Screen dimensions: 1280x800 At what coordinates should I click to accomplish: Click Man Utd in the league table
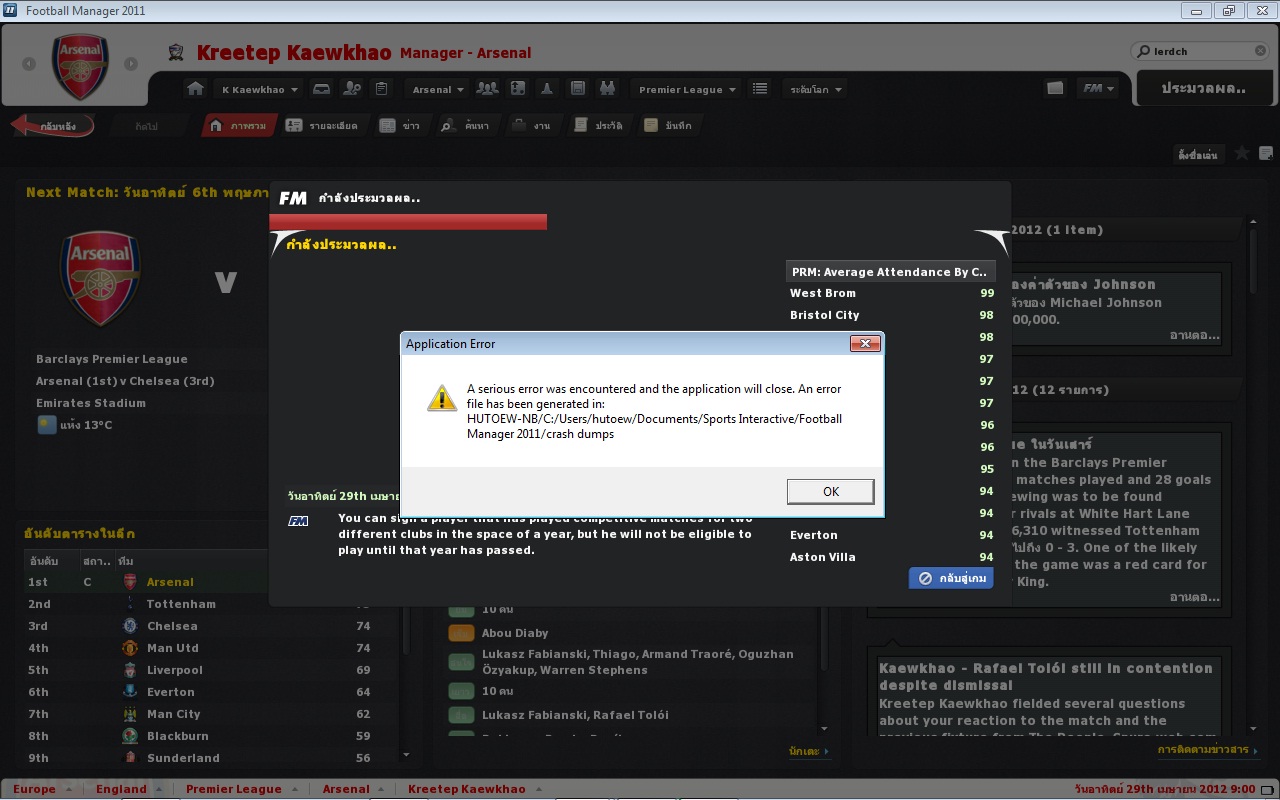pos(173,648)
